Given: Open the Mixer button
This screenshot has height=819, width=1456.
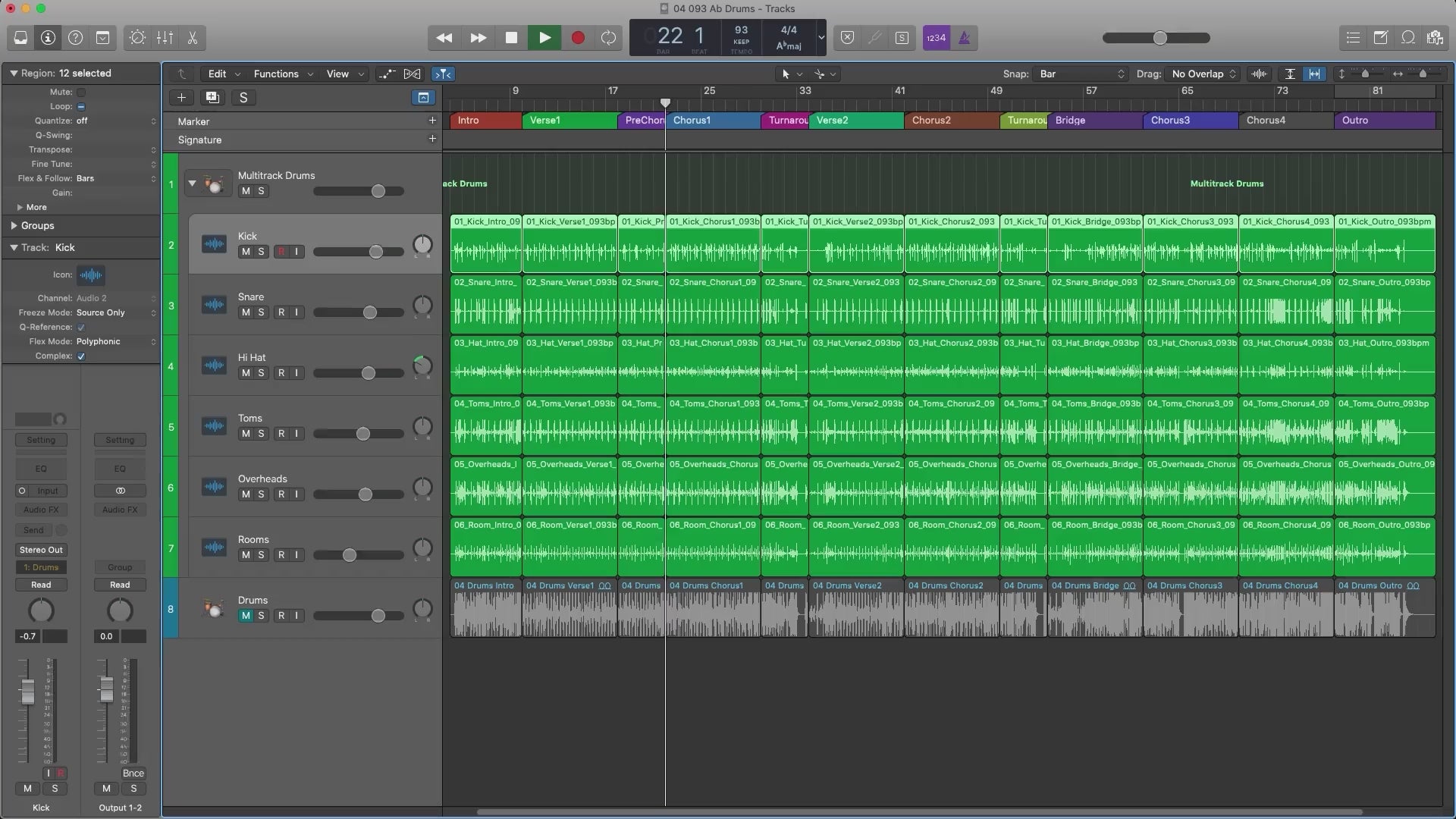Looking at the screenshot, I should 165,37.
